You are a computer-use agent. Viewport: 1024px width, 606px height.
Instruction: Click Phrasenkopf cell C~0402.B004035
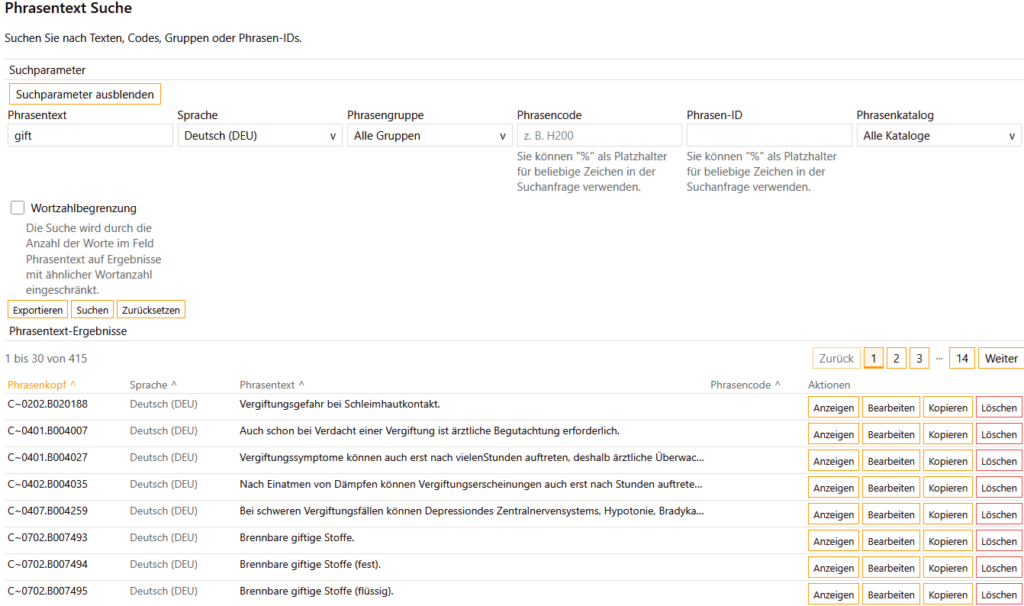(x=48, y=484)
